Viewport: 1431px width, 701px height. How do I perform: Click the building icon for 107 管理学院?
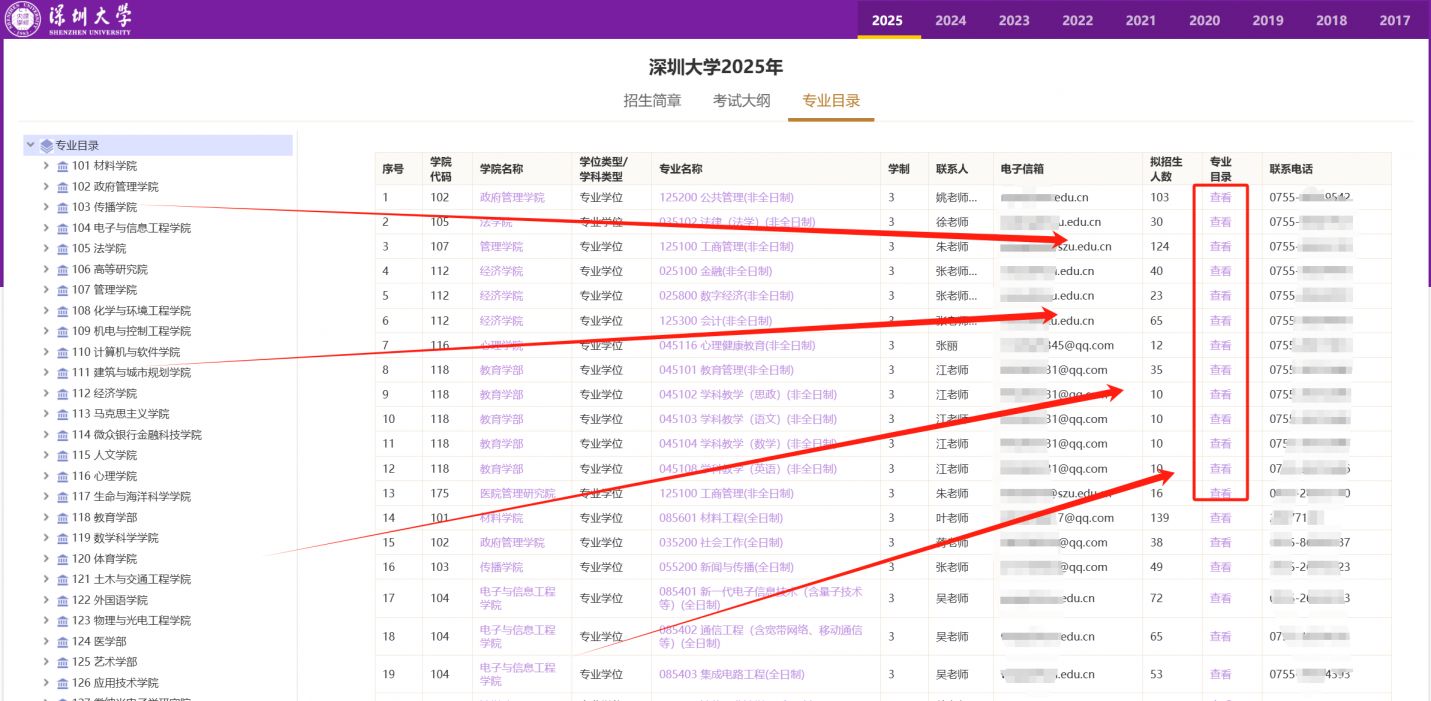[63, 290]
